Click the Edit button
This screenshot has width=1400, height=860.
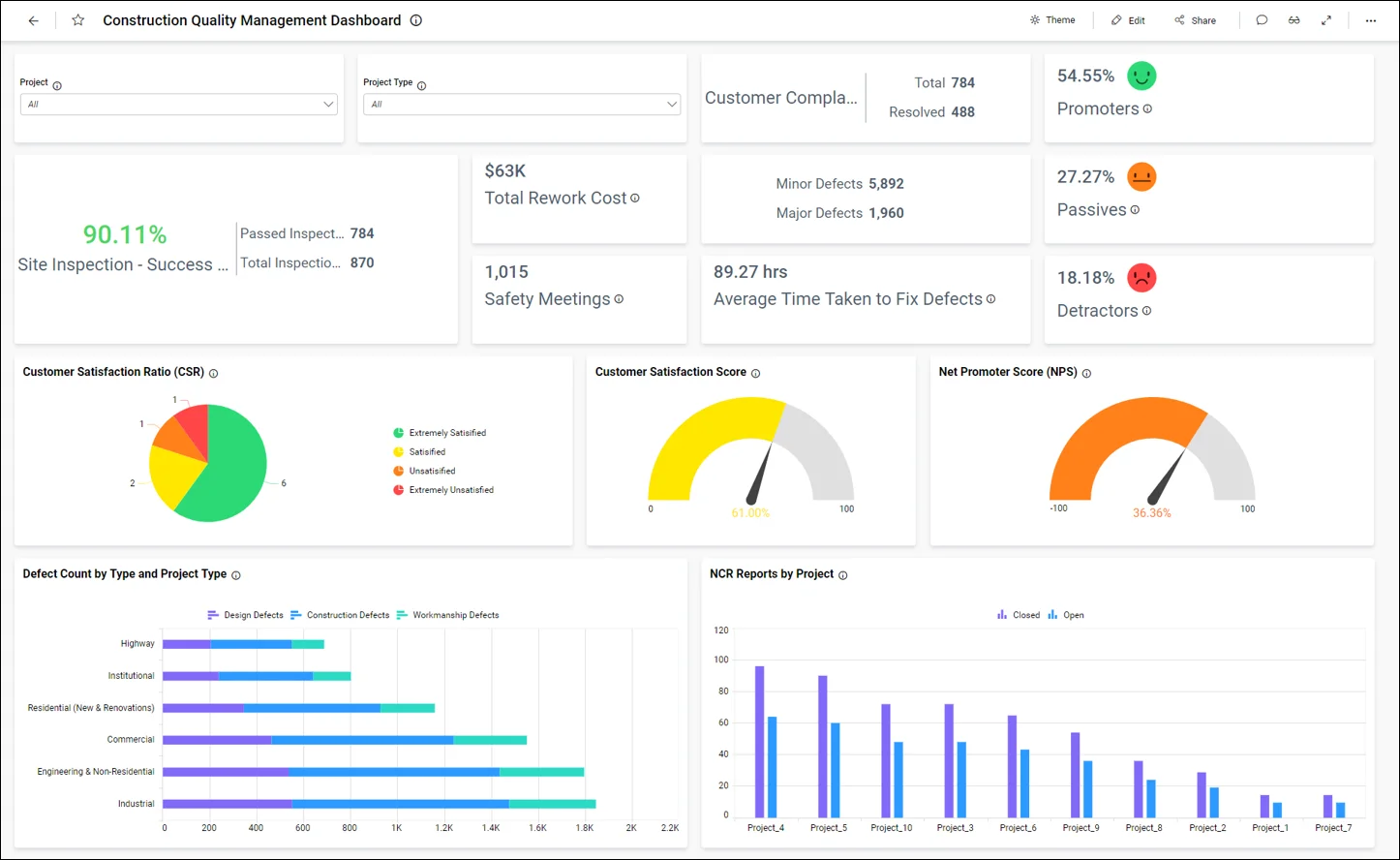(x=1128, y=20)
